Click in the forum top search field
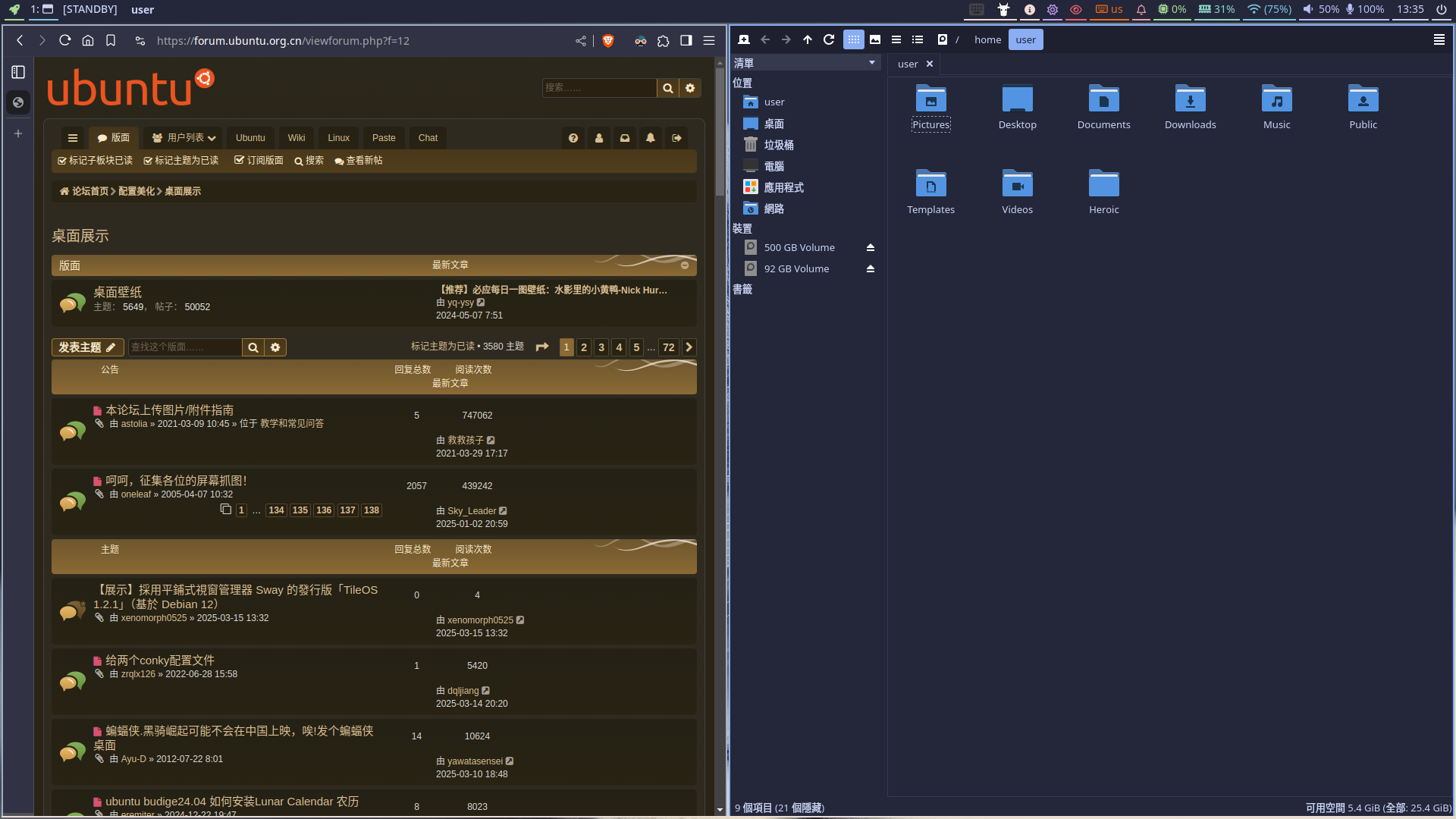 pyautogui.click(x=599, y=88)
